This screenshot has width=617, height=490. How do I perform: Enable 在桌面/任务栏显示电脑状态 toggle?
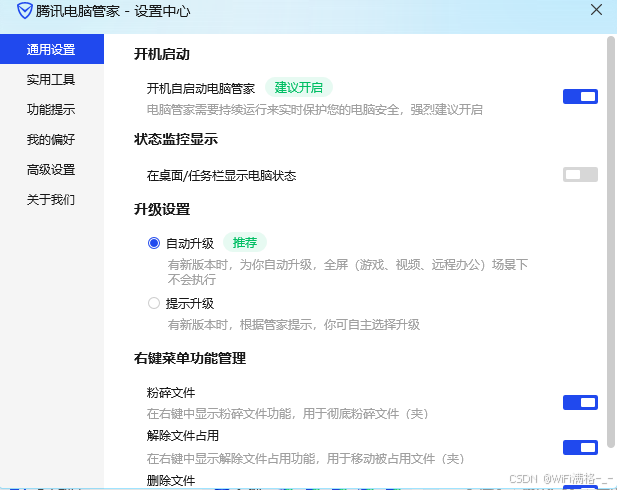pos(580,174)
